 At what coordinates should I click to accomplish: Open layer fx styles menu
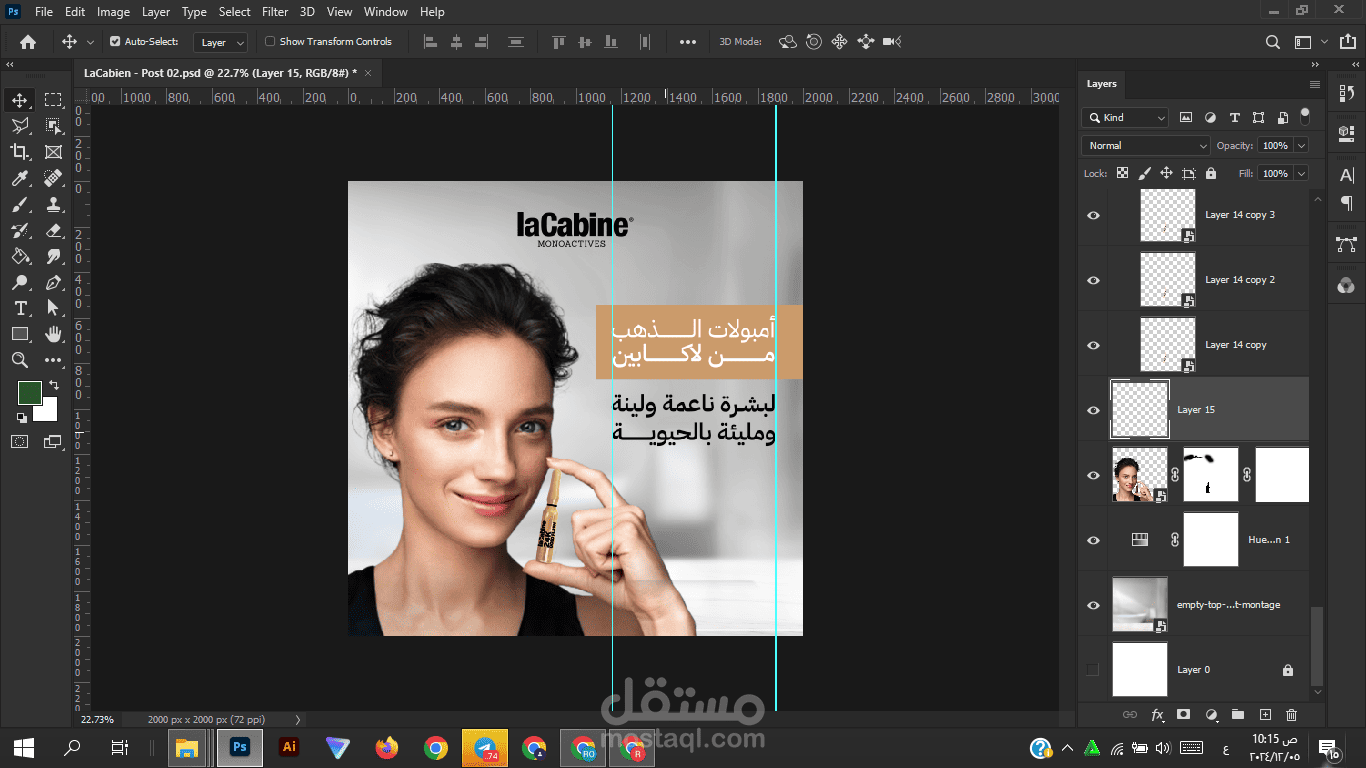point(1157,714)
